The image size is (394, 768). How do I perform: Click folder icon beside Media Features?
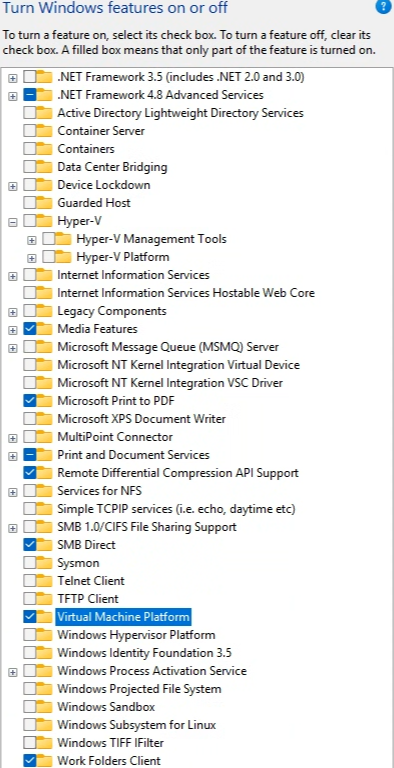(x=45, y=329)
